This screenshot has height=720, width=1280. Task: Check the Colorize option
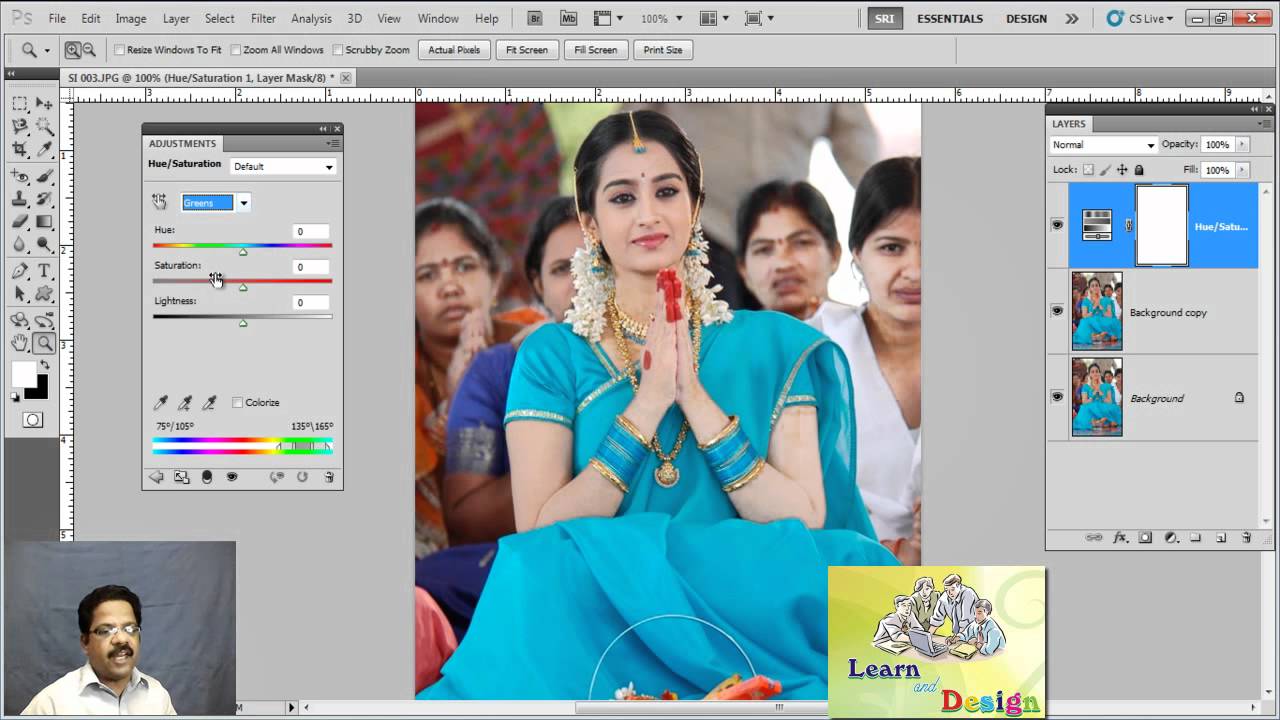tap(238, 403)
